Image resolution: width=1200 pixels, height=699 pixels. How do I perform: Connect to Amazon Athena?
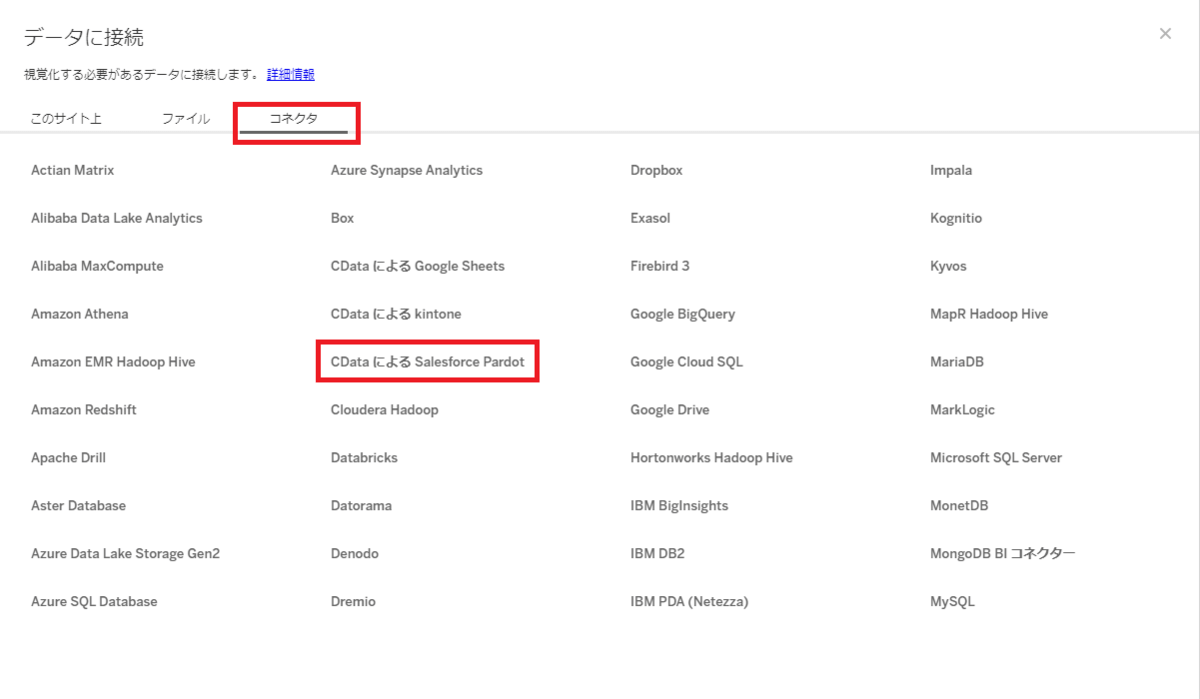pyautogui.click(x=80, y=314)
